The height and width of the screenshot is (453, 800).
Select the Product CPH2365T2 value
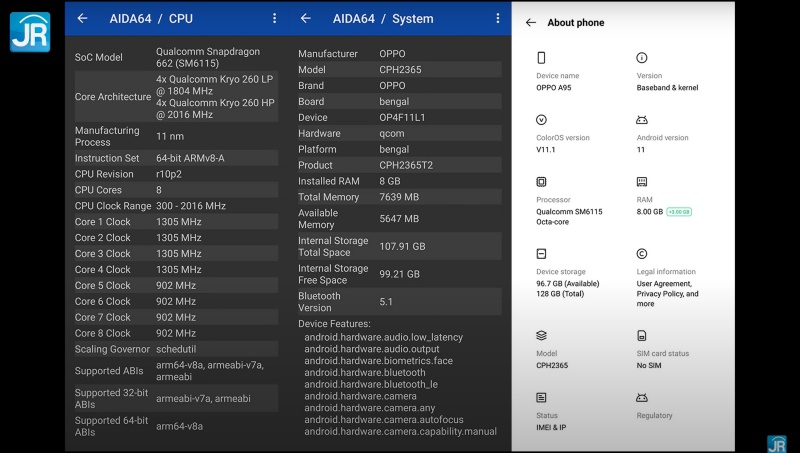point(406,165)
